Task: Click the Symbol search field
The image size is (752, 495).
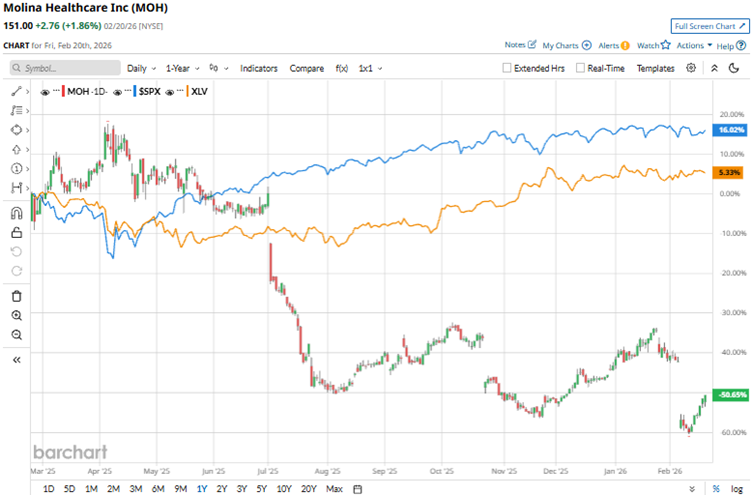Action: pyautogui.click(x=64, y=68)
